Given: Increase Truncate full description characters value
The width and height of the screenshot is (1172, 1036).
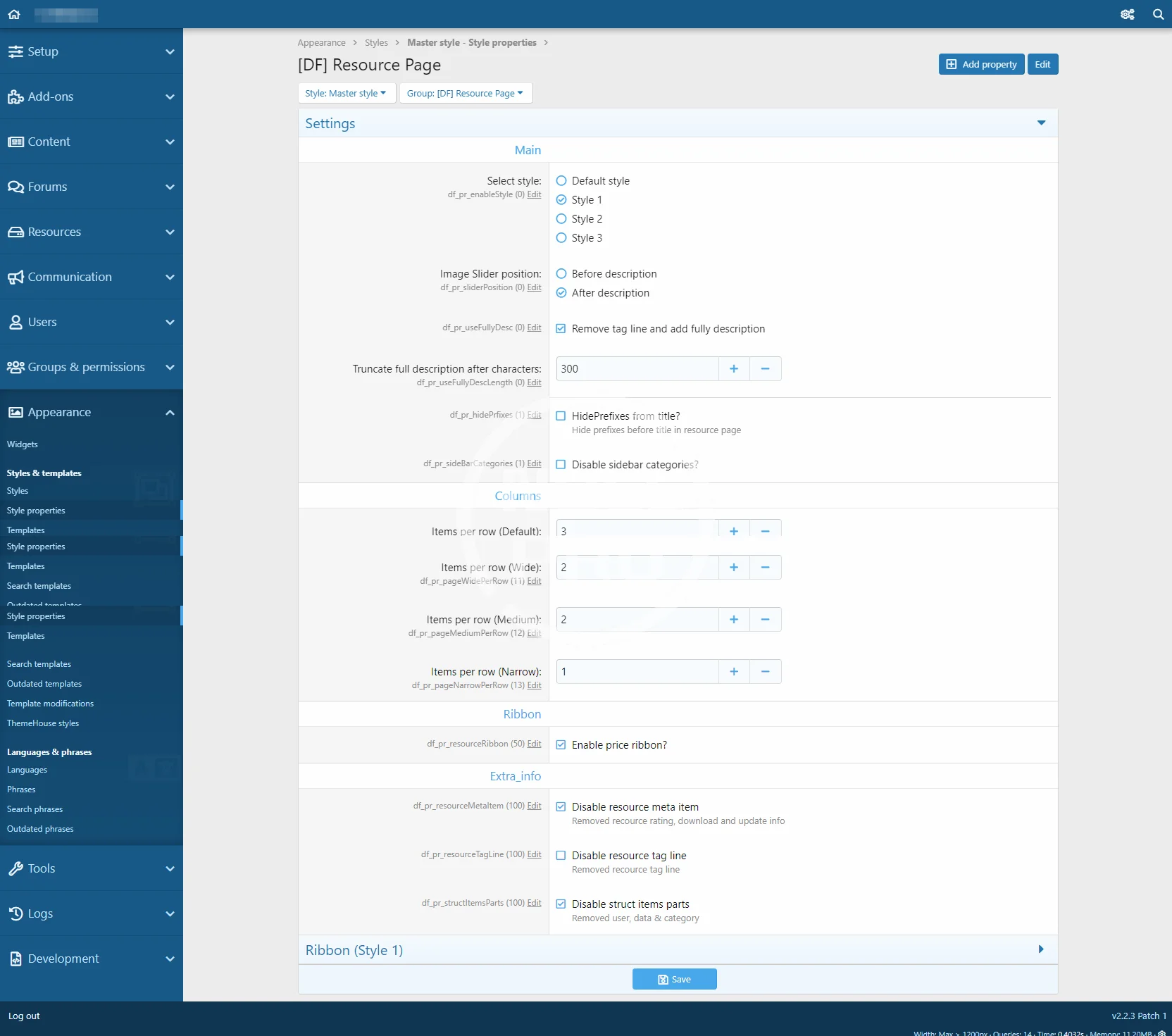Looking at the screenshot, I should pyautogui.click(x=734, y=369).
